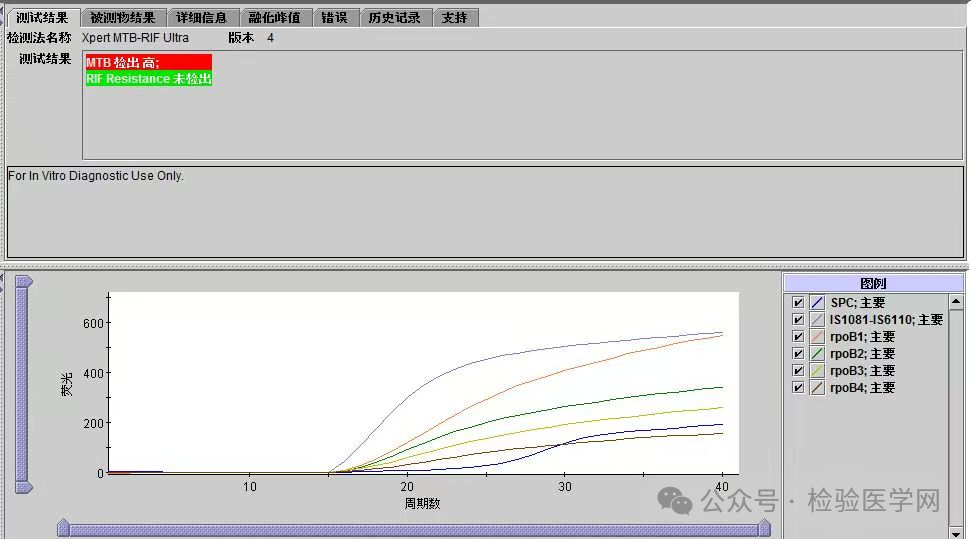Uncheck the IS1081-IS6110 curve checkbox
971x539 pixels.
(798, 320)
